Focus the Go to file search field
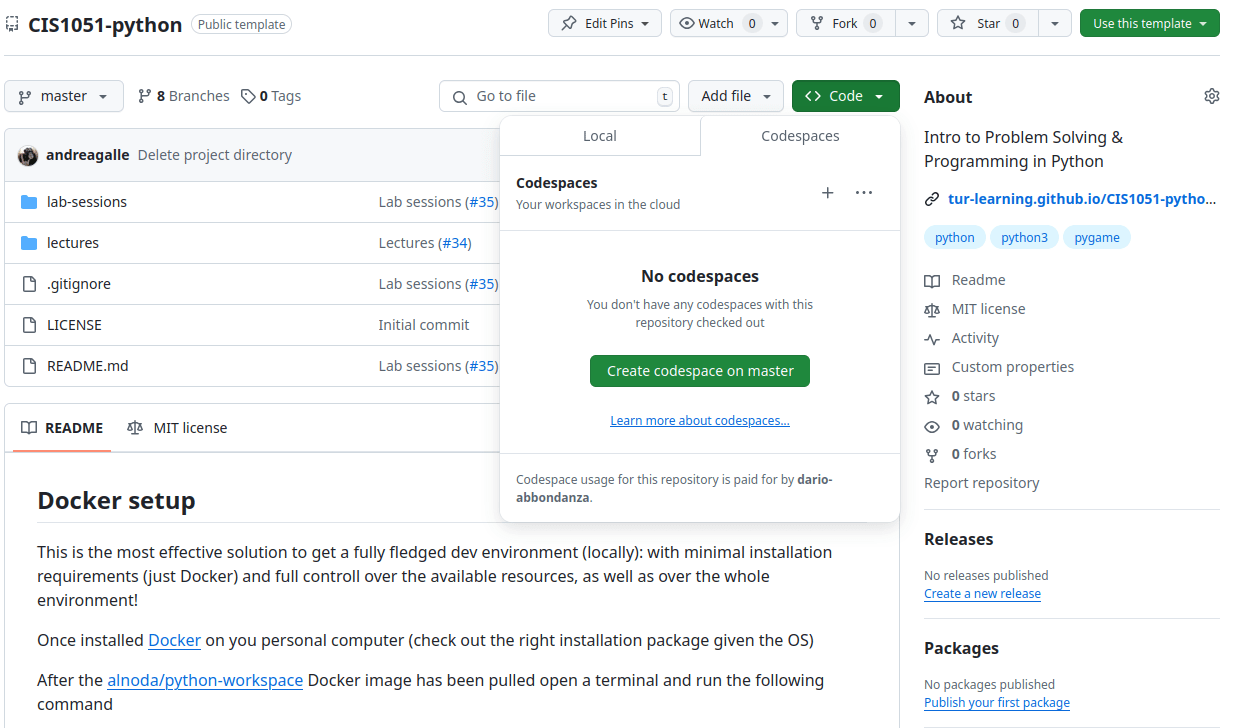Image resolution: width=1253 pixels, height=728 pixels. point(559,96)
